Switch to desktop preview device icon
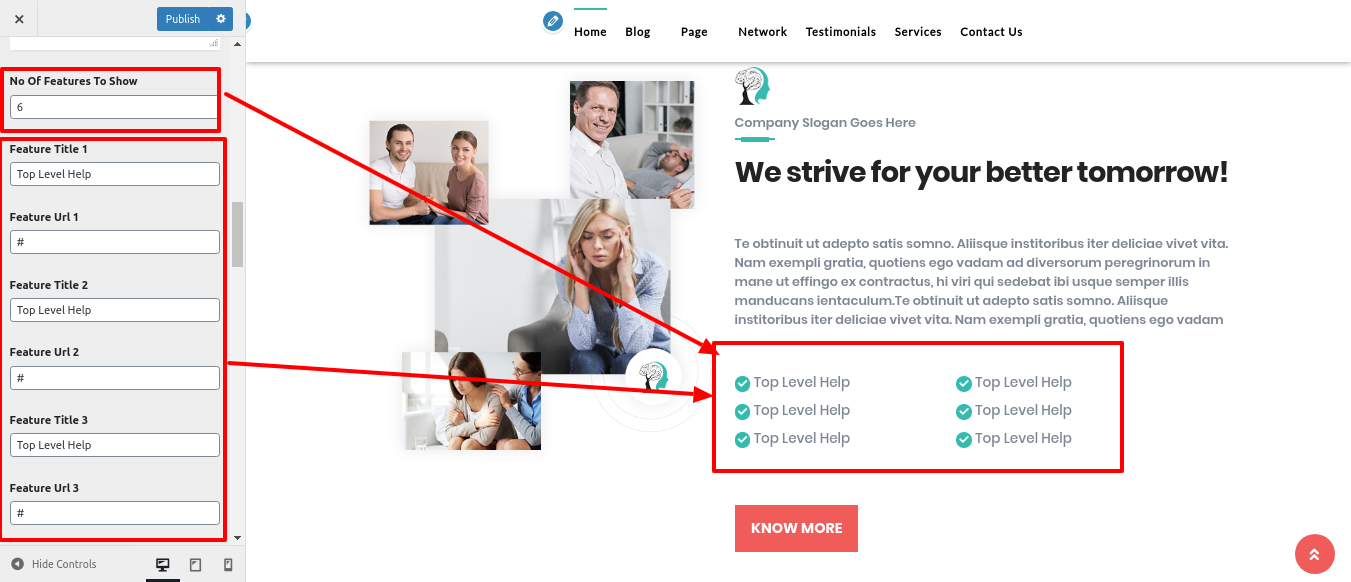 [x=163, y=565]
